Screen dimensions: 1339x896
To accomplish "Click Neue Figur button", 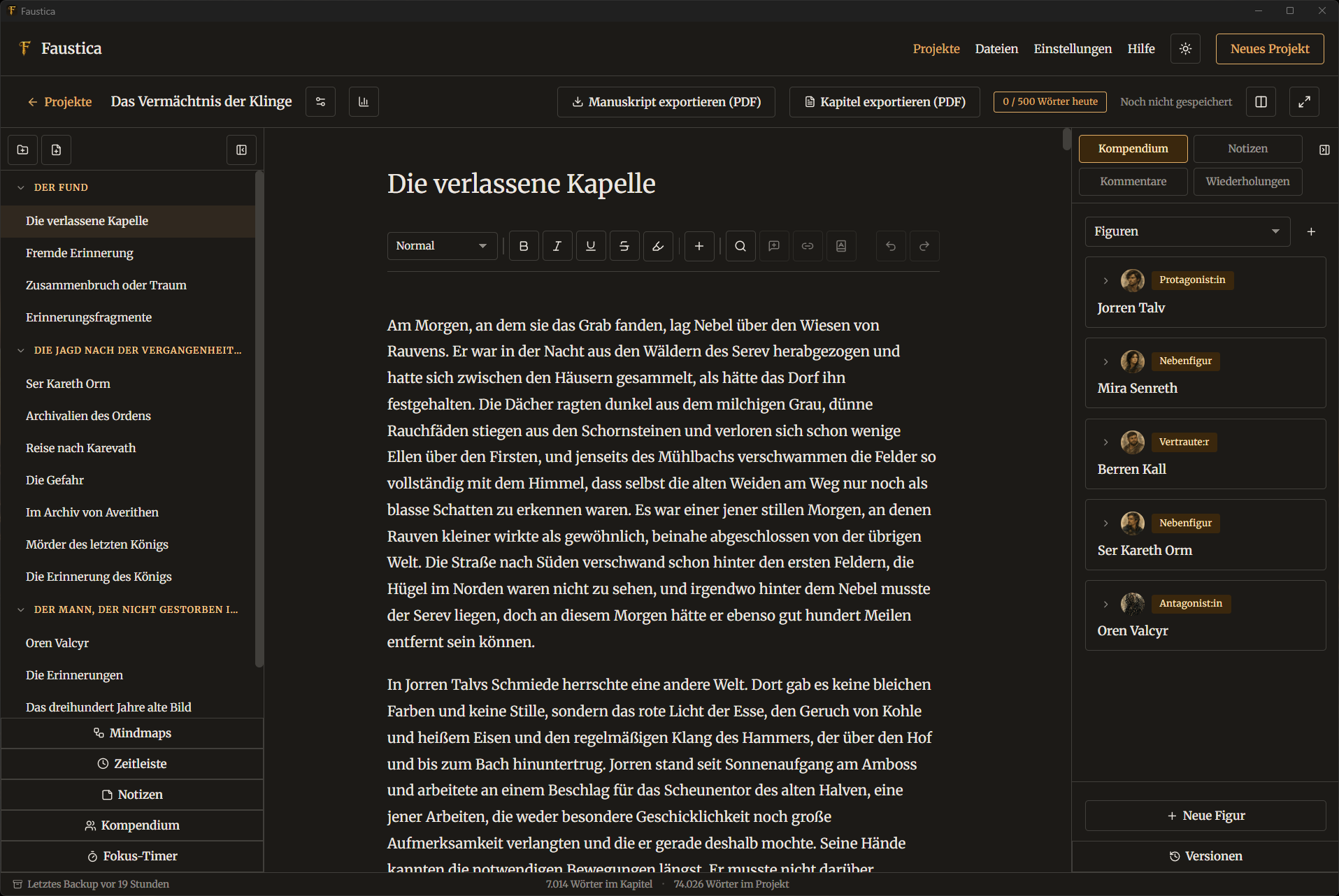I will tap(1205, 816).
